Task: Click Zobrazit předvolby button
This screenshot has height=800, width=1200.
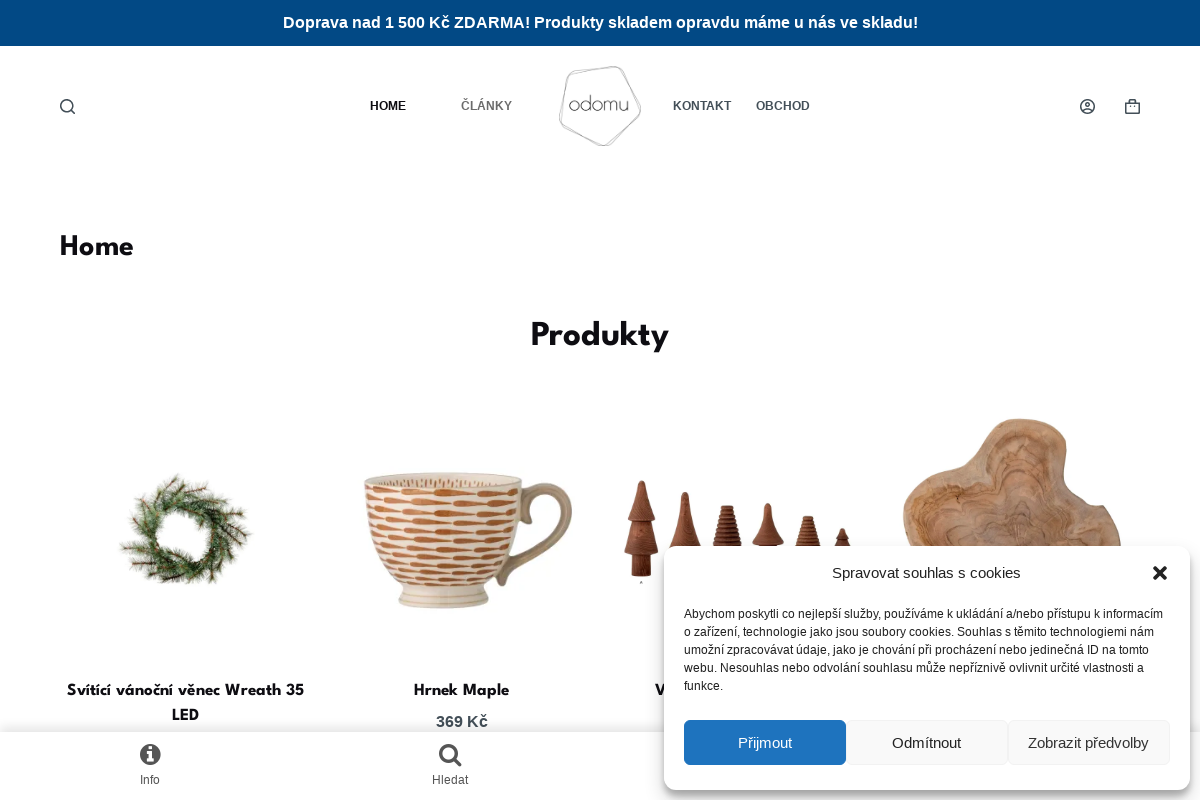Action: coord(1088,742)
